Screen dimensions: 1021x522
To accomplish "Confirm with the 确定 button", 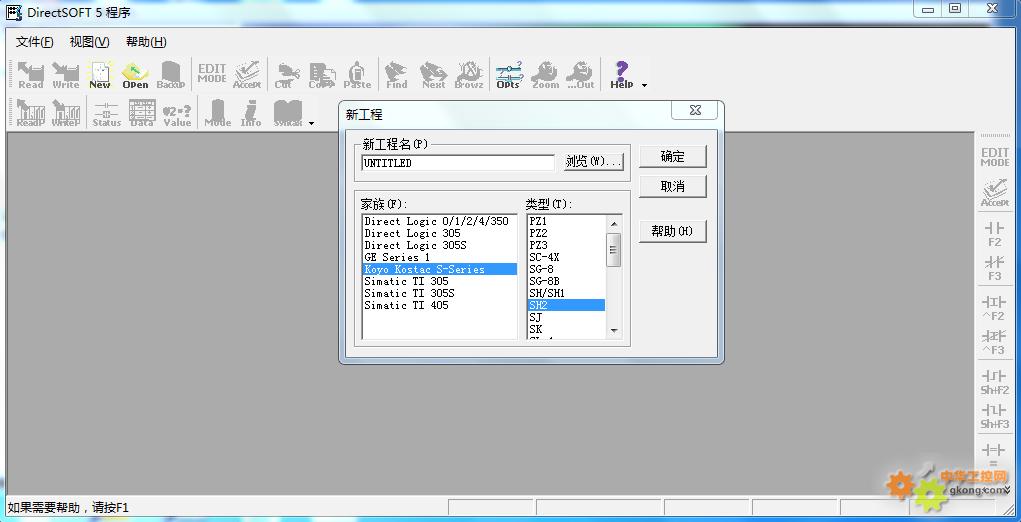I will [673, 156].
